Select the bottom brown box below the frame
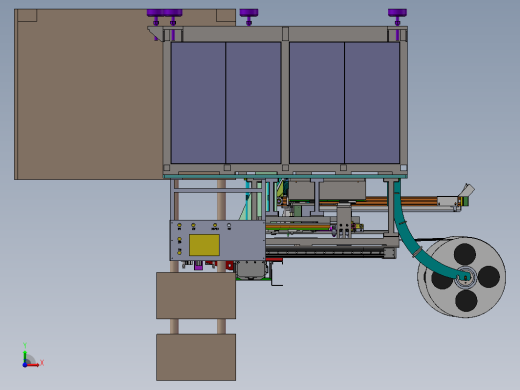Image resolution: width=520 pixels, height=390 pixels. (196, 357)
